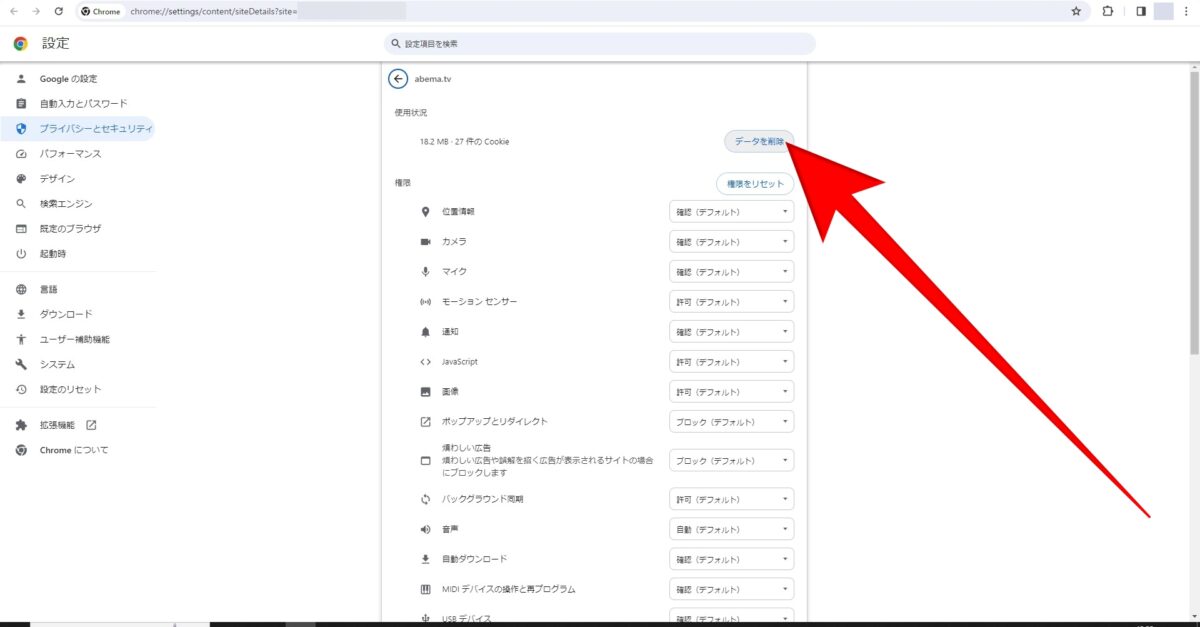Image resolution: width=1200 pixels, height=627 pixels.
Task: Click the browser back navigation arrow
Action: 13,11
